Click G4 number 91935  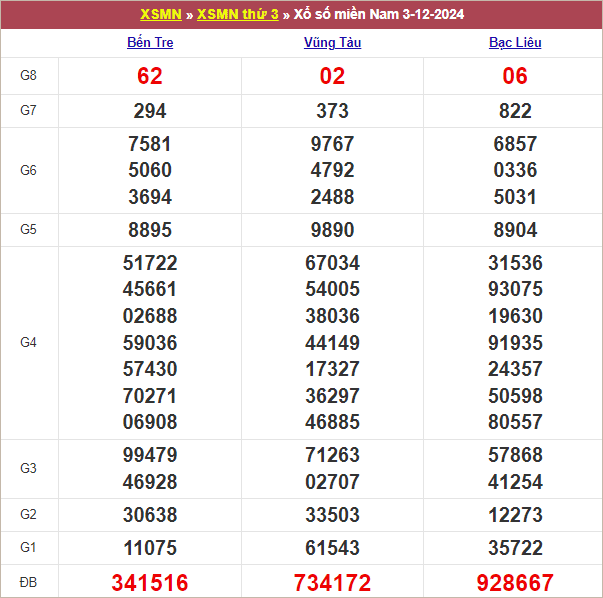click(515, 343)
